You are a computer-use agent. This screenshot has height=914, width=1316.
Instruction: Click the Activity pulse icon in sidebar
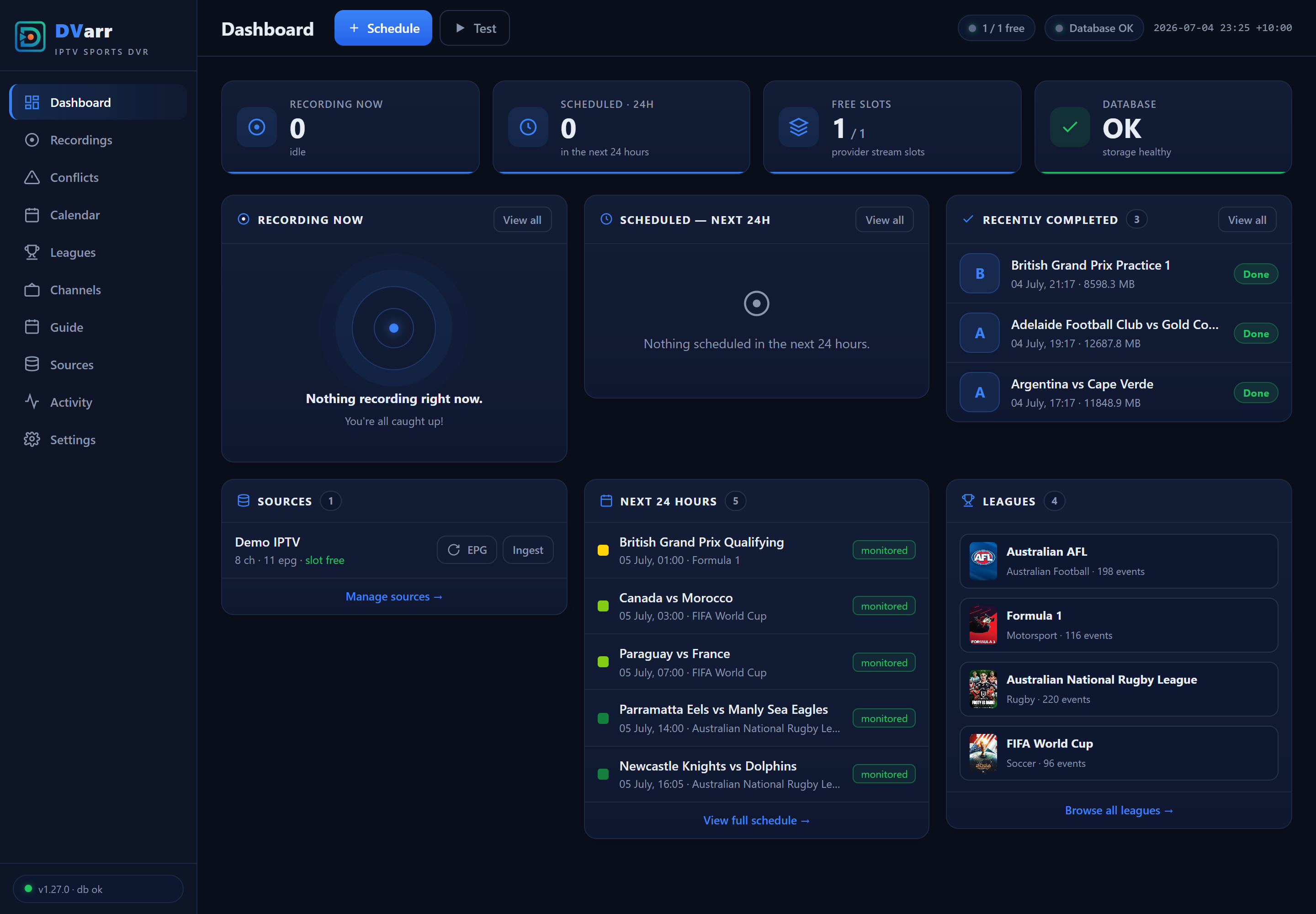coord(32,402)
